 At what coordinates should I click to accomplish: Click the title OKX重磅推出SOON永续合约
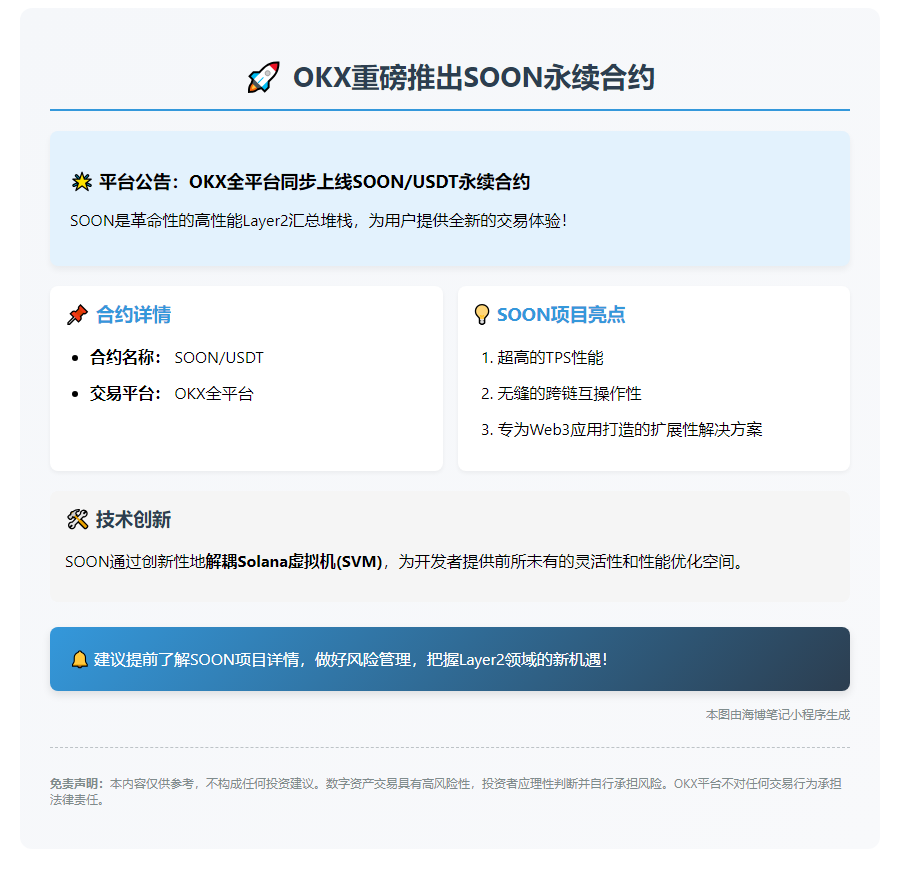coord(474,77)
